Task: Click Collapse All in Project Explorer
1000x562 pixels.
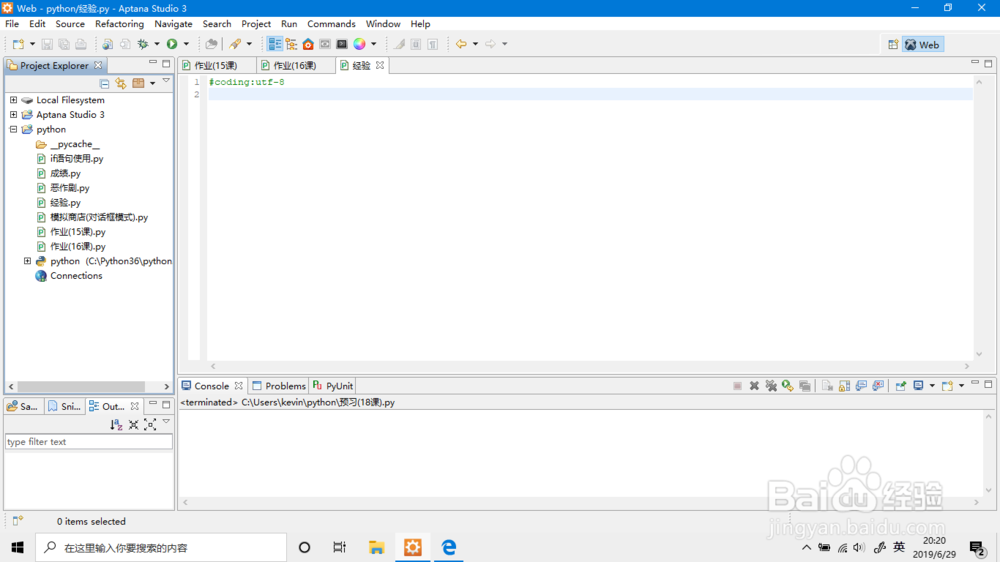Action: [104, 84]
